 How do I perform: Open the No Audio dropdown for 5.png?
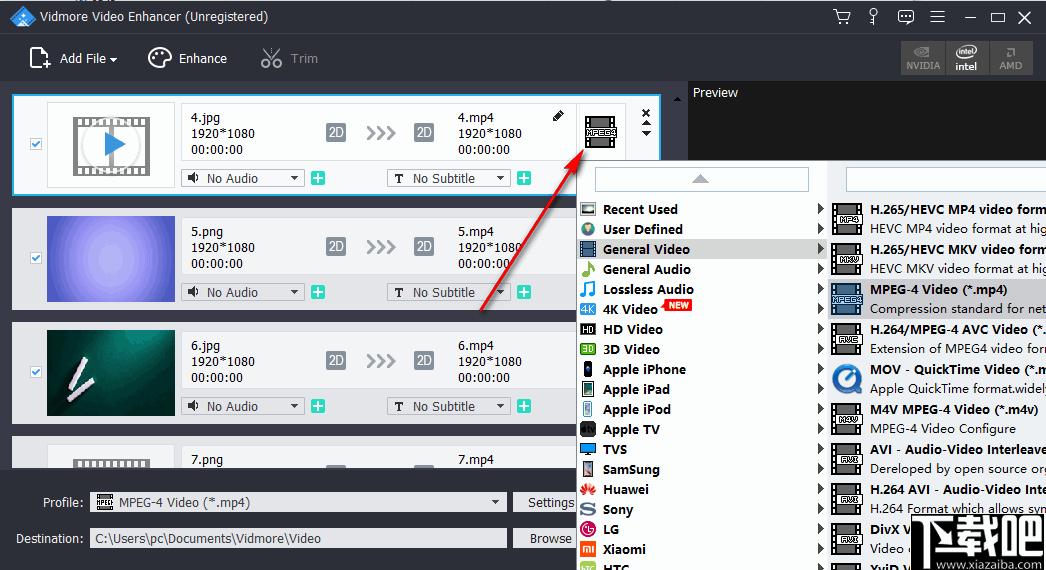(243, 292)
